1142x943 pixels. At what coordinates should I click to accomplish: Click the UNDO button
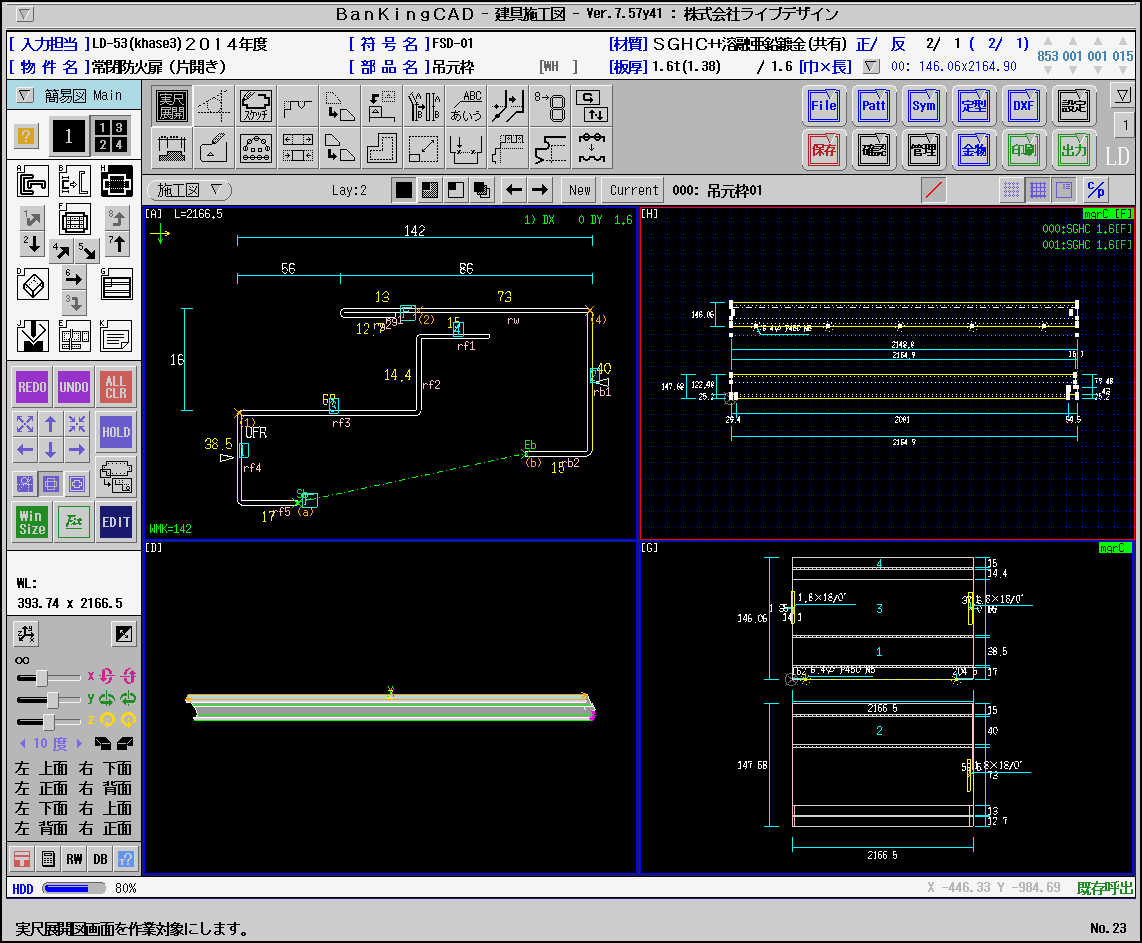point(74,387)
